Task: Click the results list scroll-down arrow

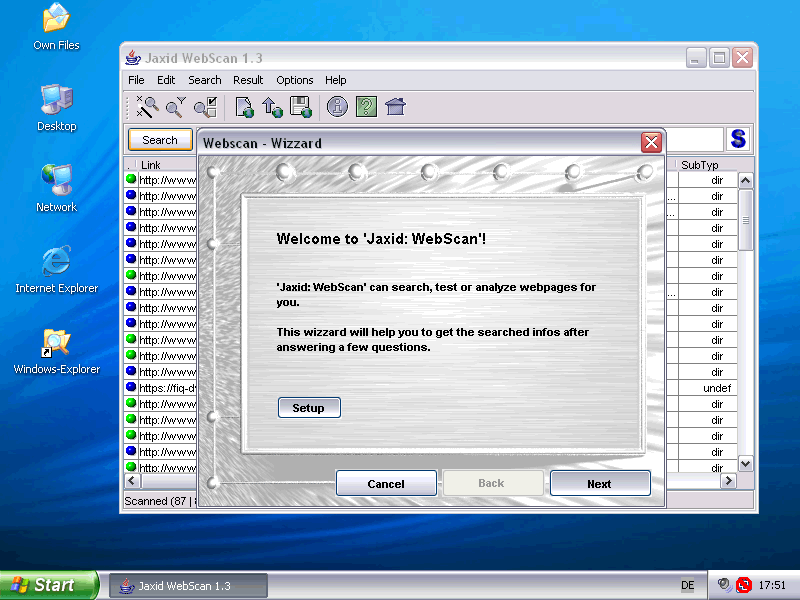Action: point(745,463)
